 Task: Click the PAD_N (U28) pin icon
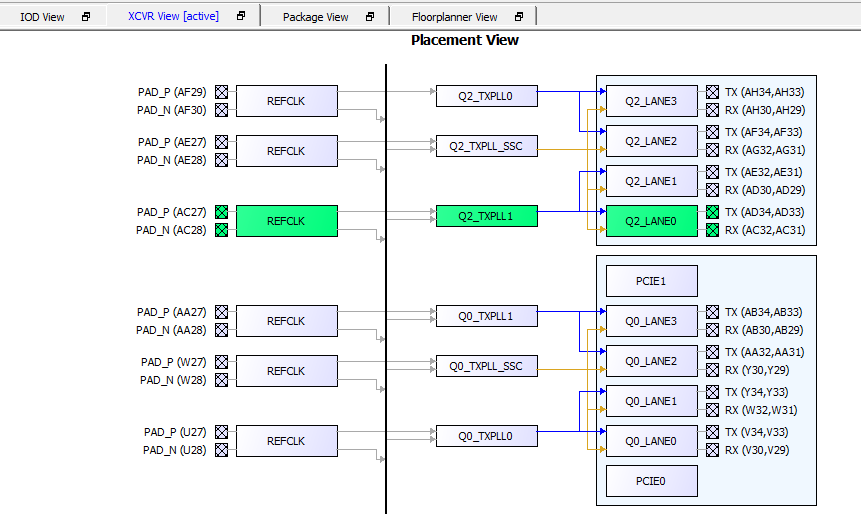pos(221,450)
